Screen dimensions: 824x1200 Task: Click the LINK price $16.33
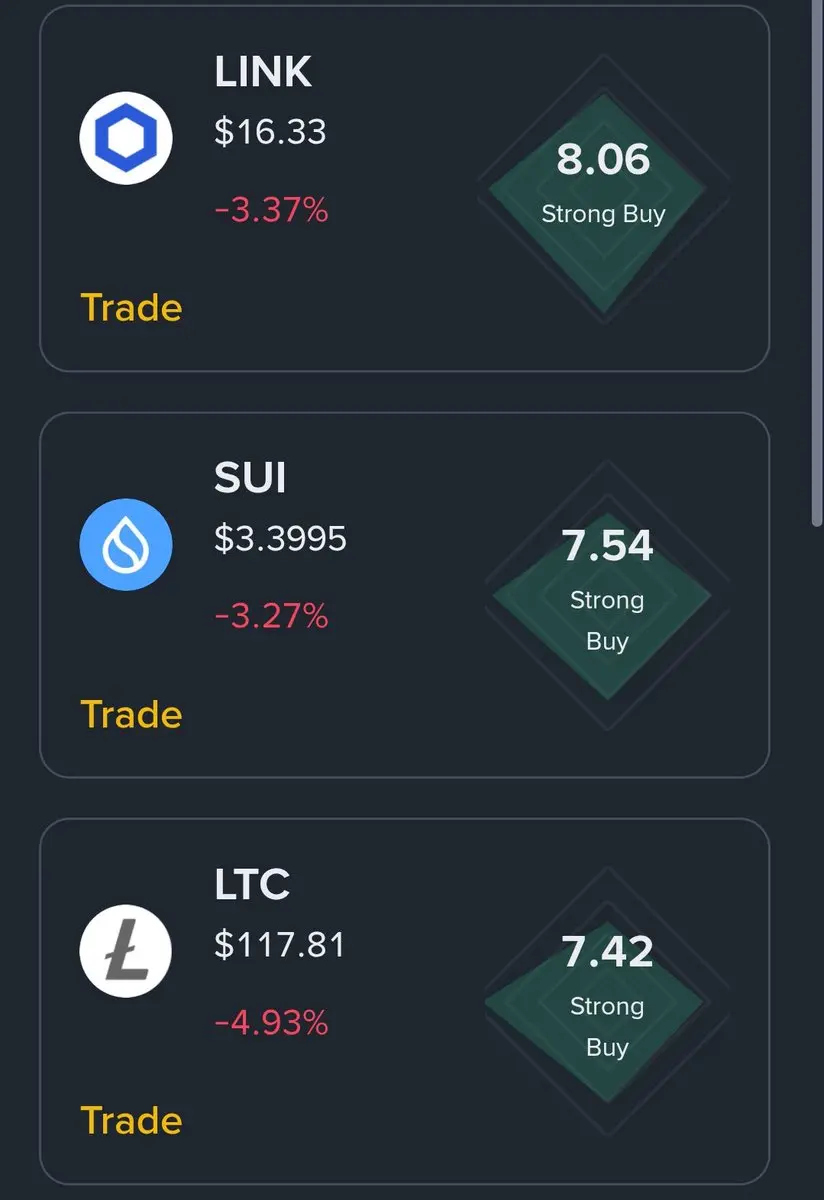point(270,132)
